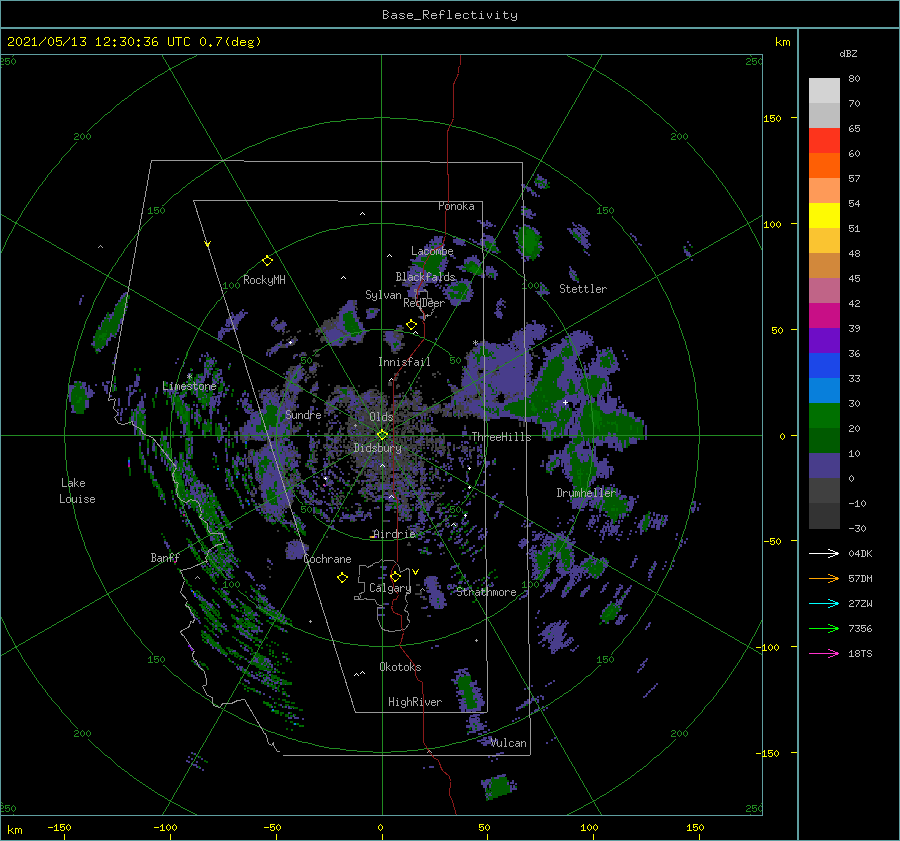Select the yellow diamond marker below Cochrane
The height and width of the screenshot is (841, 900).
[x=342, y=578]
